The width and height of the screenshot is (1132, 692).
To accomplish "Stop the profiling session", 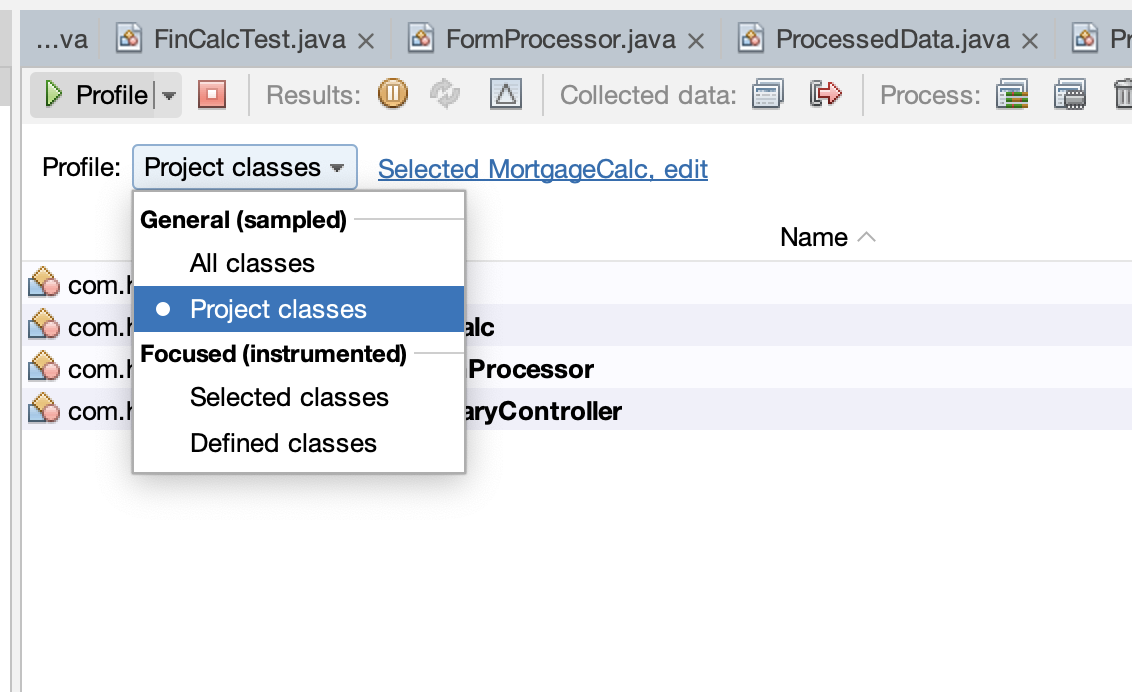I will tap(212, 95).
